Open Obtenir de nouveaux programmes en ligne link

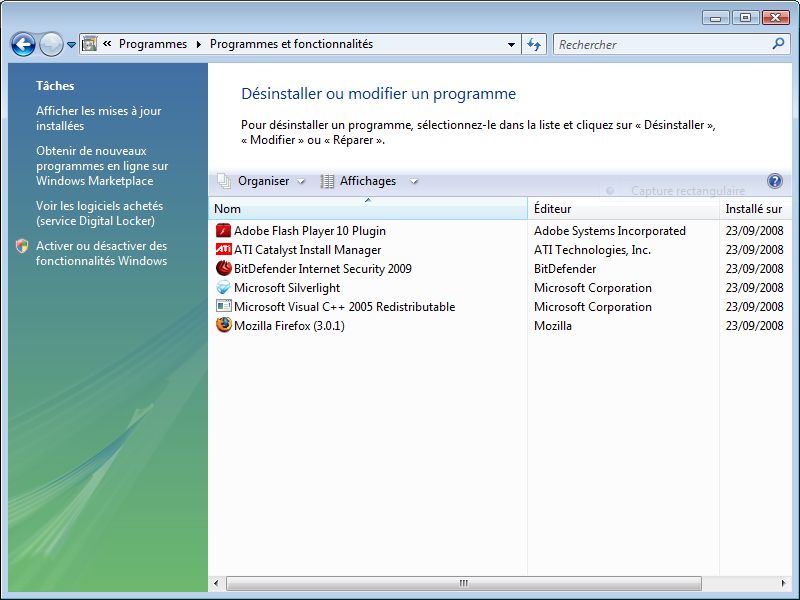tap(102, 166)
